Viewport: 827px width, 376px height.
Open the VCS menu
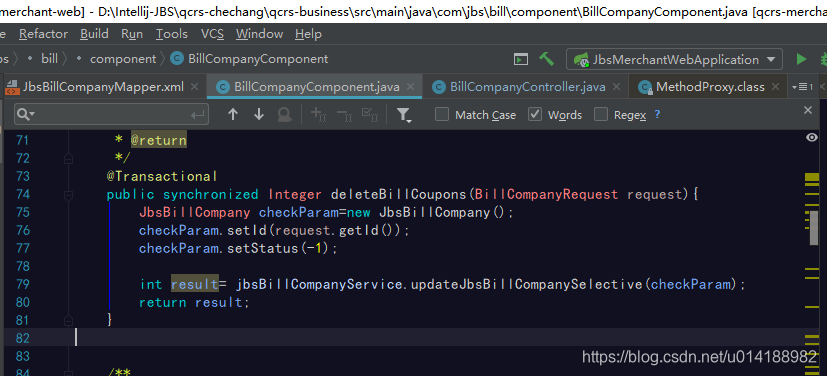pyautogui.click(x=212, y=34)
